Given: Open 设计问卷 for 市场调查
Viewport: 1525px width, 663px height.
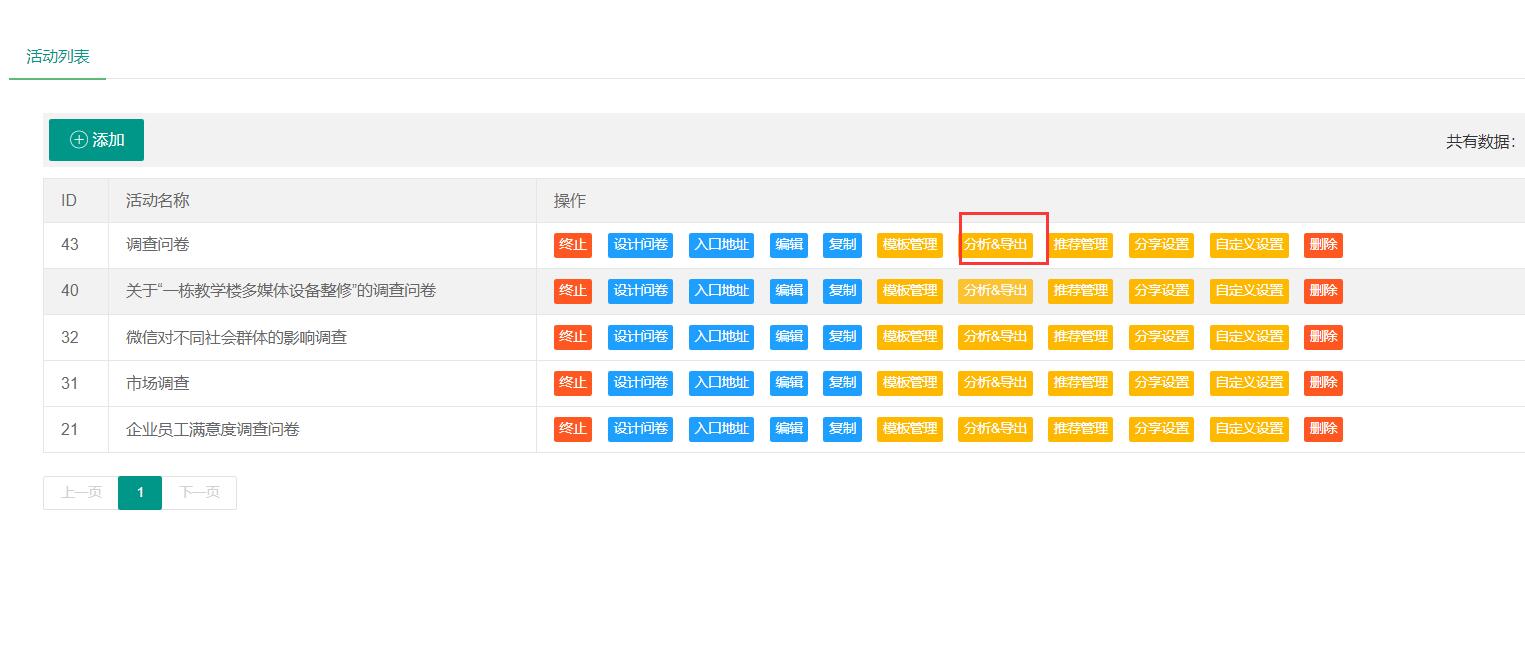Looking at the screenshot, I should pyautogui.click(x=640, y=383).
